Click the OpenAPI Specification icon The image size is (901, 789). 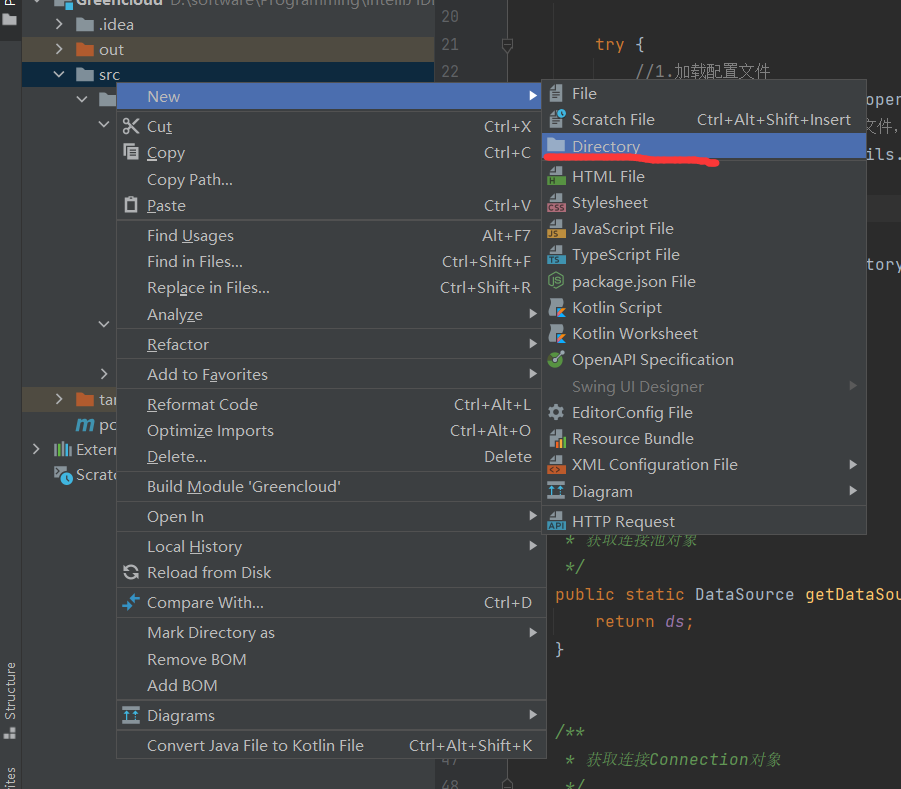[556, 360]
